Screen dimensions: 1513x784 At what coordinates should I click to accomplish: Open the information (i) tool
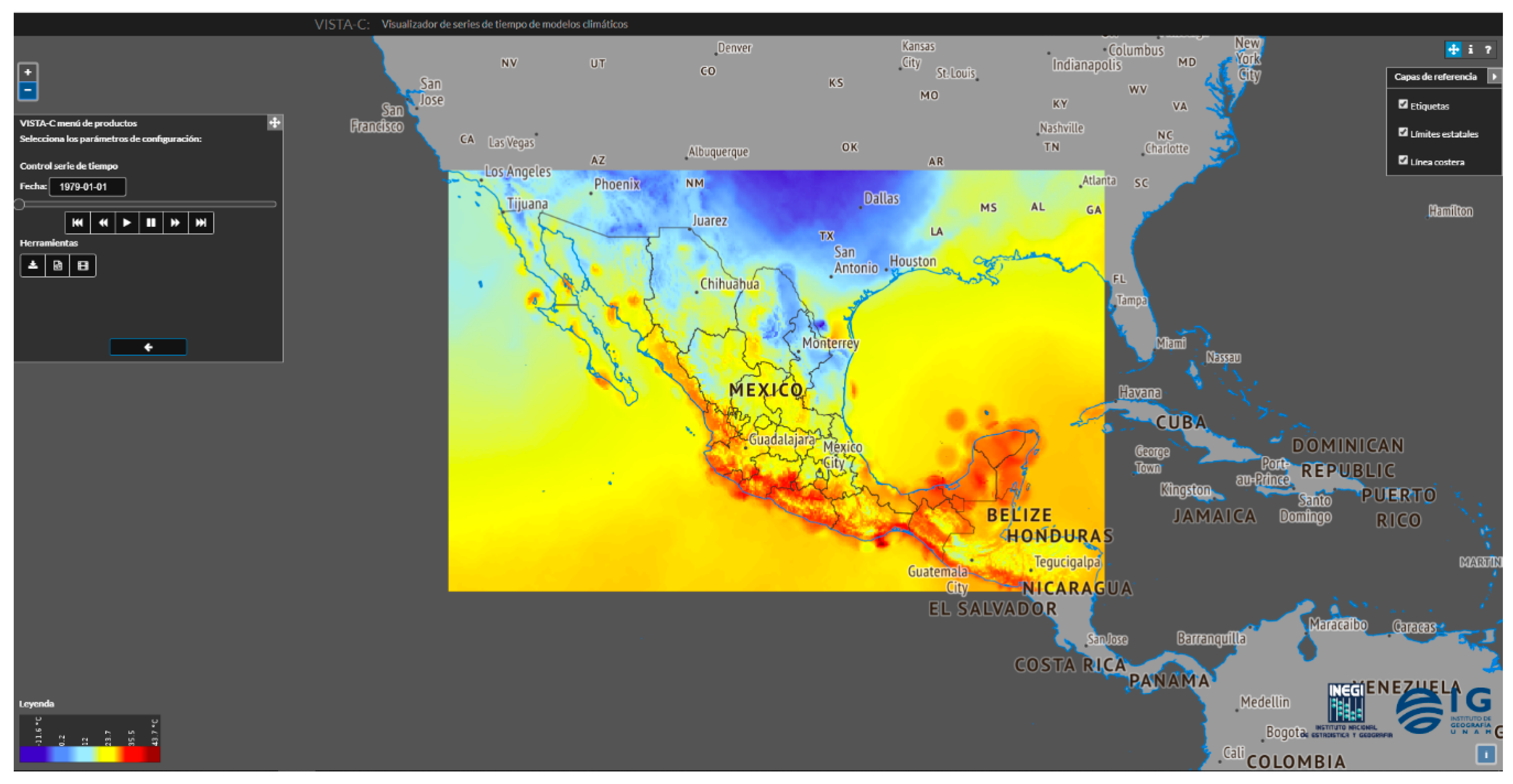tap(1470, 50)
